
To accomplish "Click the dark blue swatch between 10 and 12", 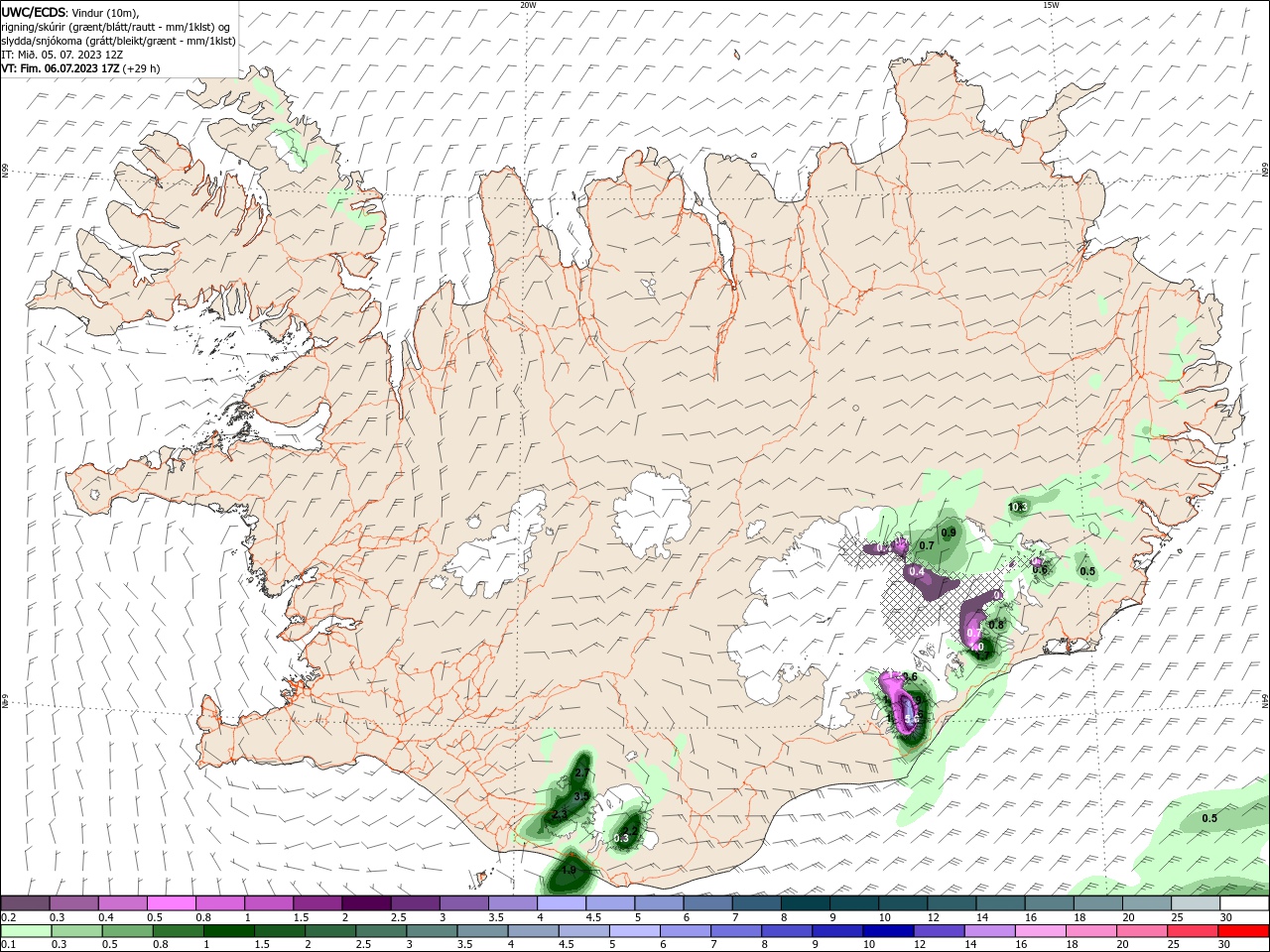I will tap(888, 932).
